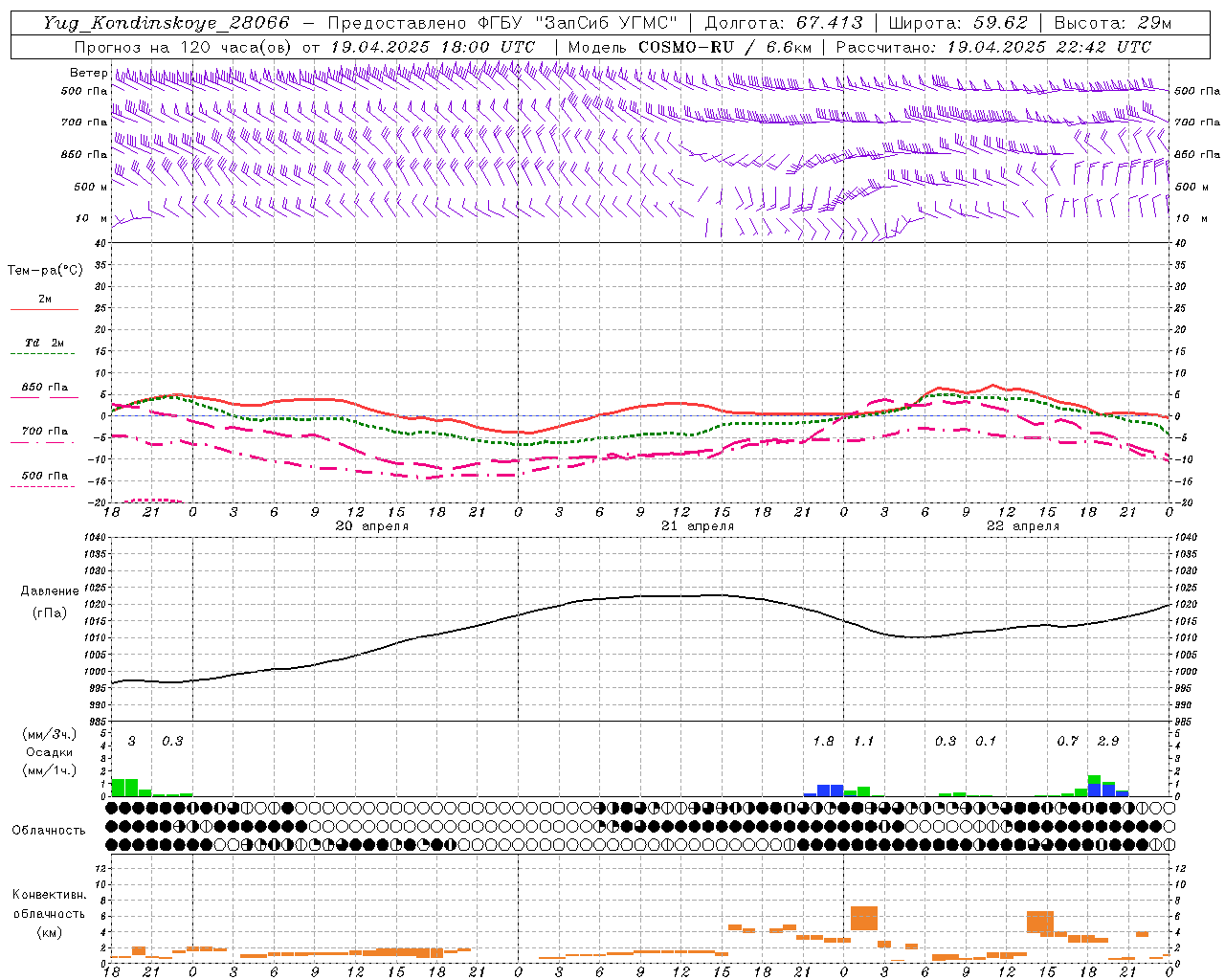
Task: Click the forecast start 19.04.2025 18:00 UTC
Action: (432, 47)
